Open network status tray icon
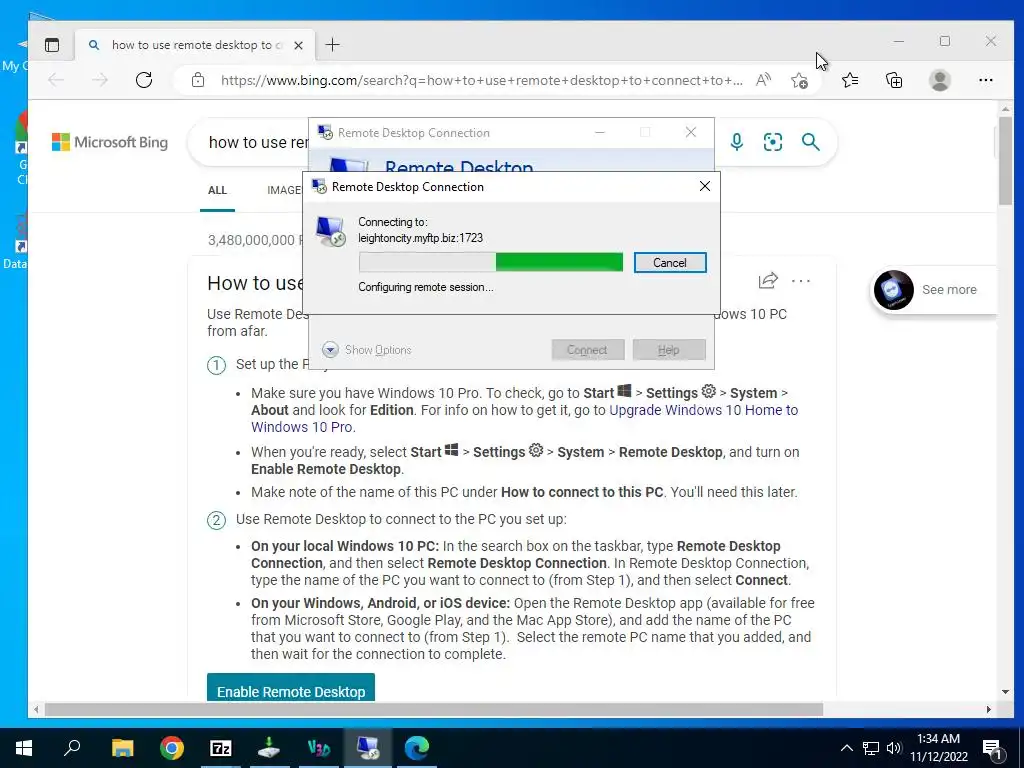The height and width of the screenshot is (768, 1024). click(x=871, y=748)
